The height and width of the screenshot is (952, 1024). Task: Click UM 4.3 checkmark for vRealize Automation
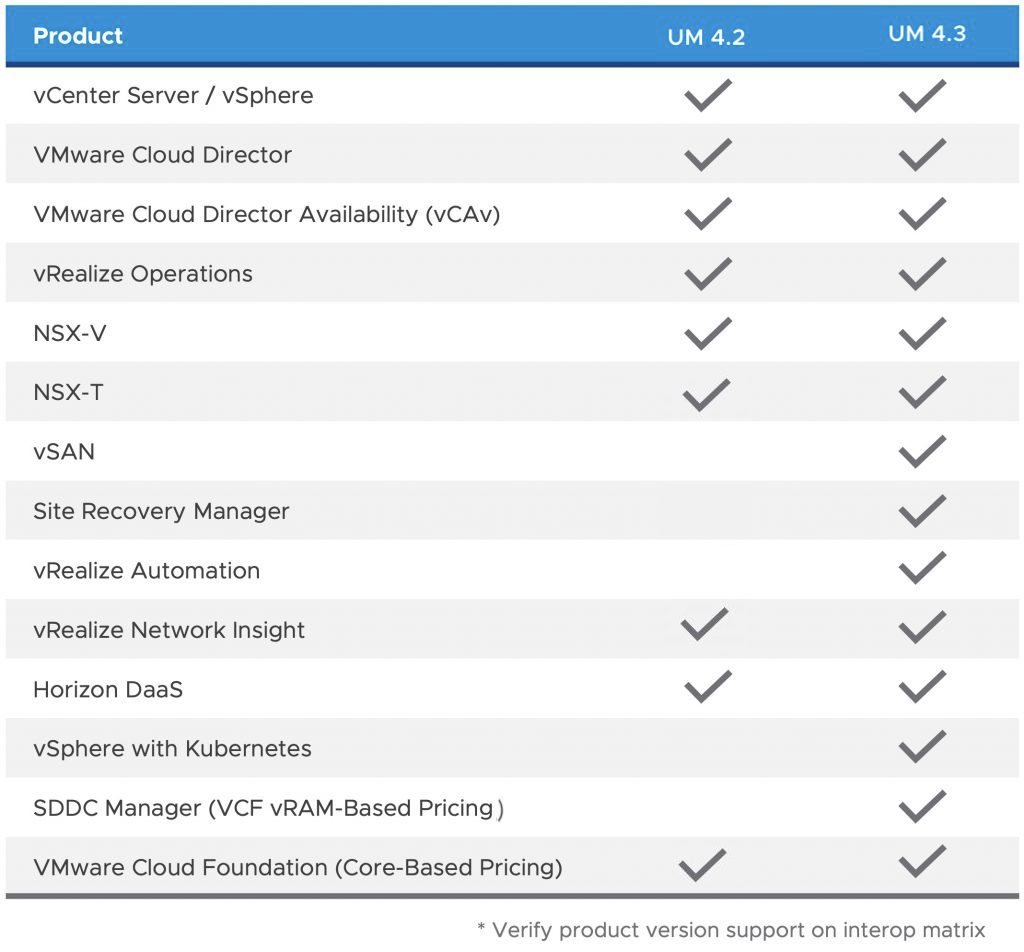[x=922, y=570]
